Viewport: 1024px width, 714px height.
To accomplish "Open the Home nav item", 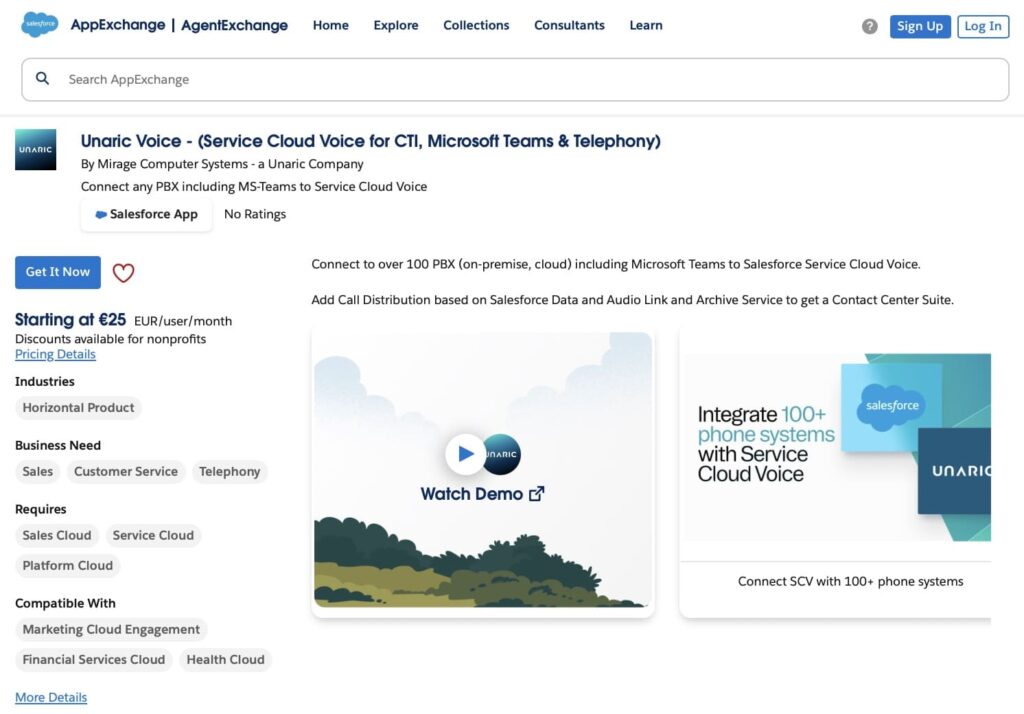I will 330,25.
